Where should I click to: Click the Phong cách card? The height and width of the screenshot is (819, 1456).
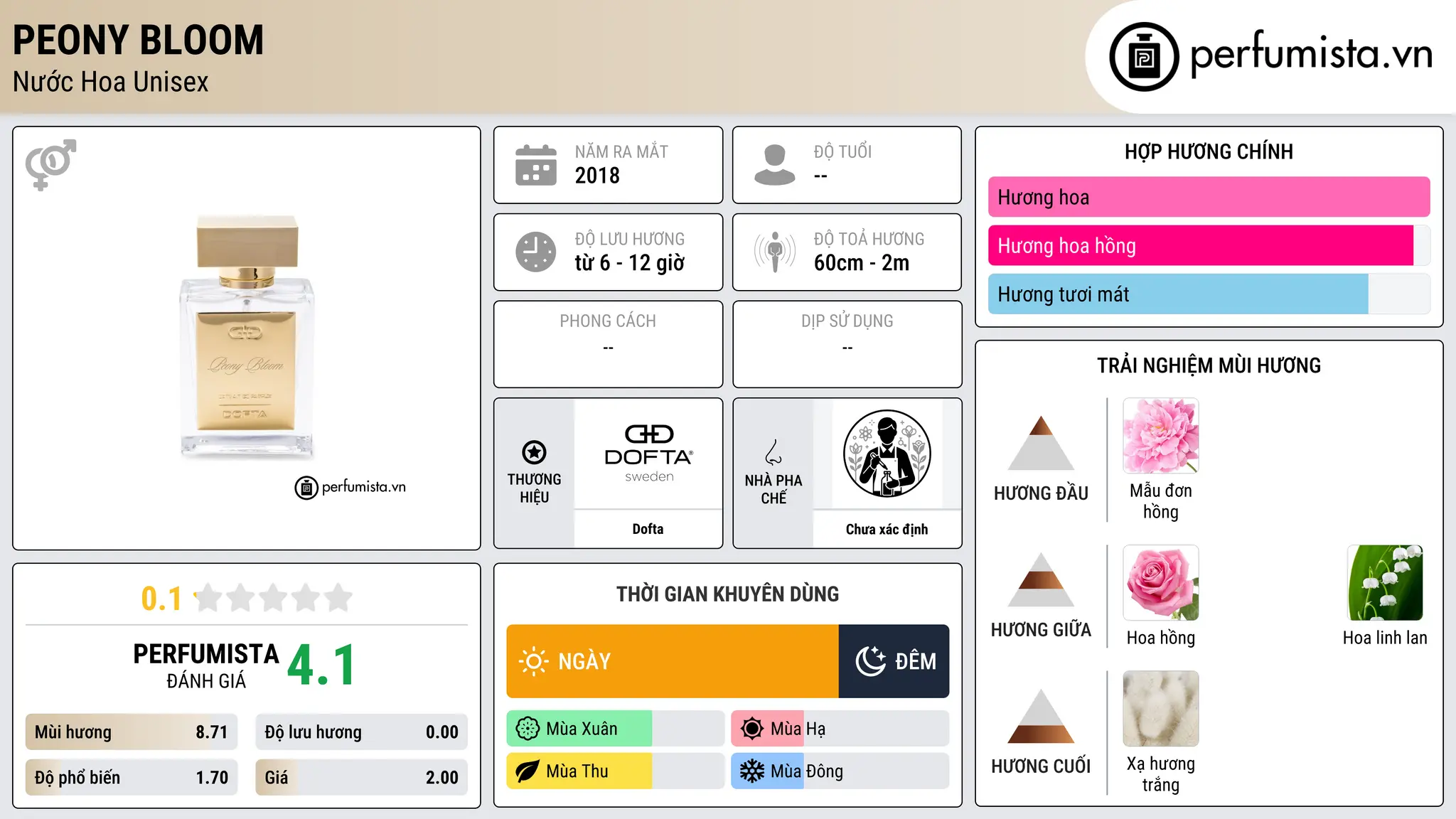pos(608,344)
